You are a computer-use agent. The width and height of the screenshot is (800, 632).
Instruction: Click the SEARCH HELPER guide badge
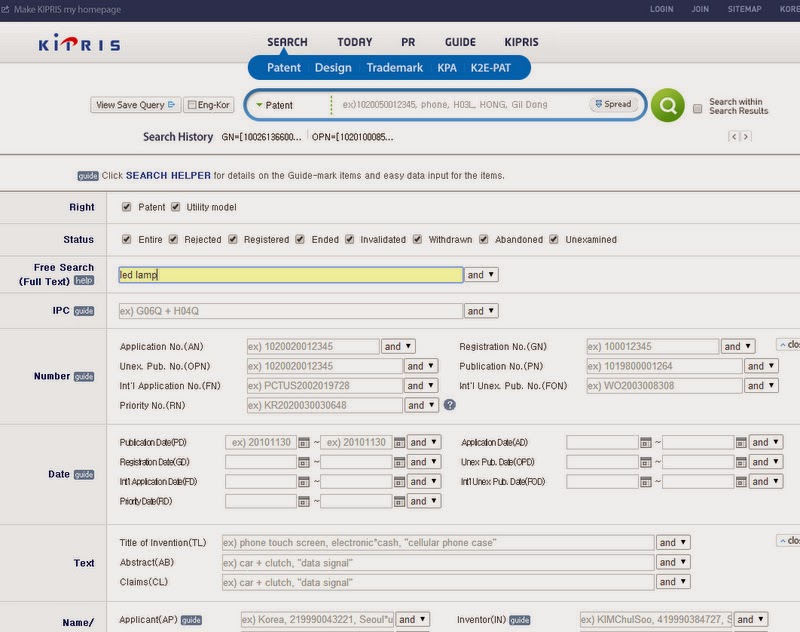pos(88,176)
